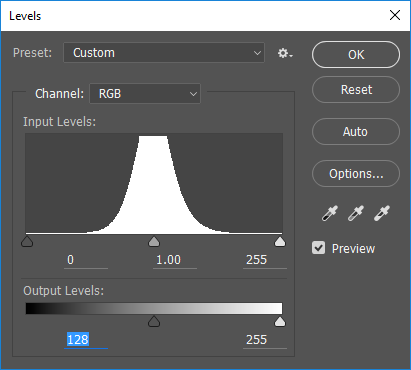The image size is (411, 370).
Task: Click the output highlight slider handle
Action: point(280,321)
